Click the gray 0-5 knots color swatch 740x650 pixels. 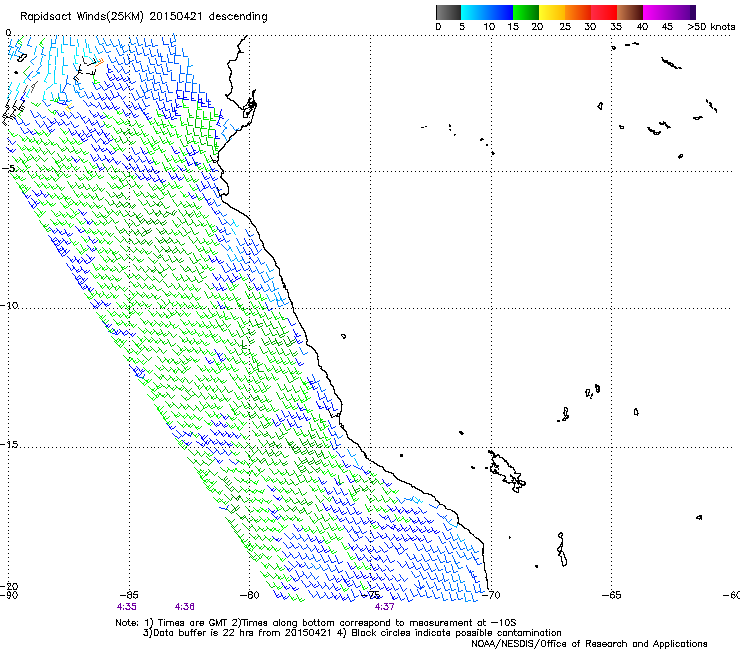[x=448, y=12]
